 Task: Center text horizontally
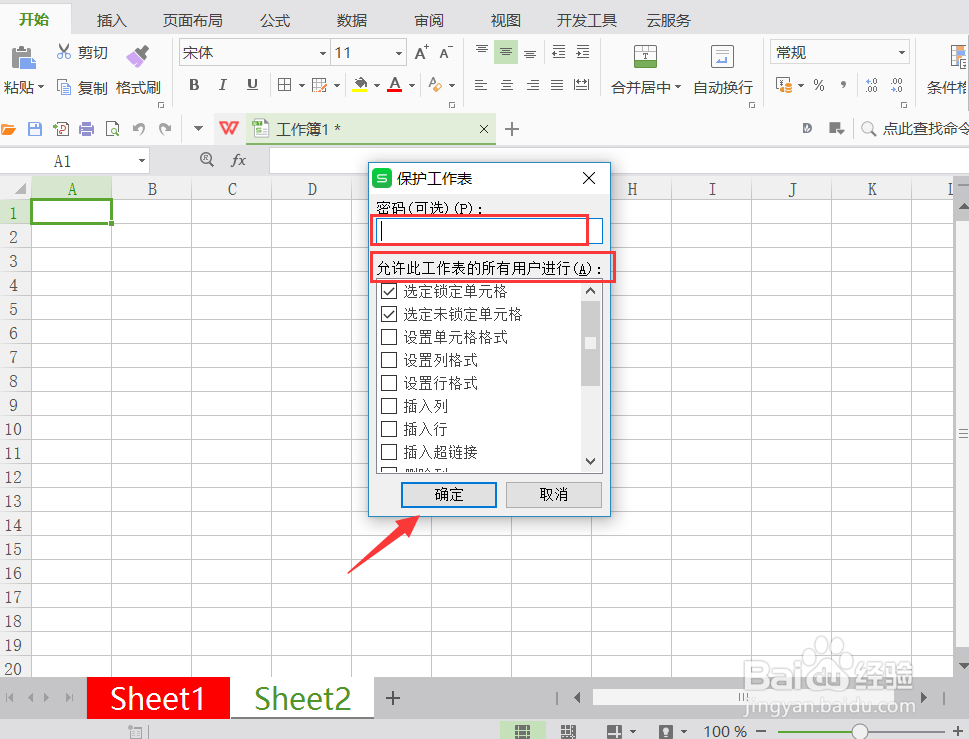[x=507, y=85]
